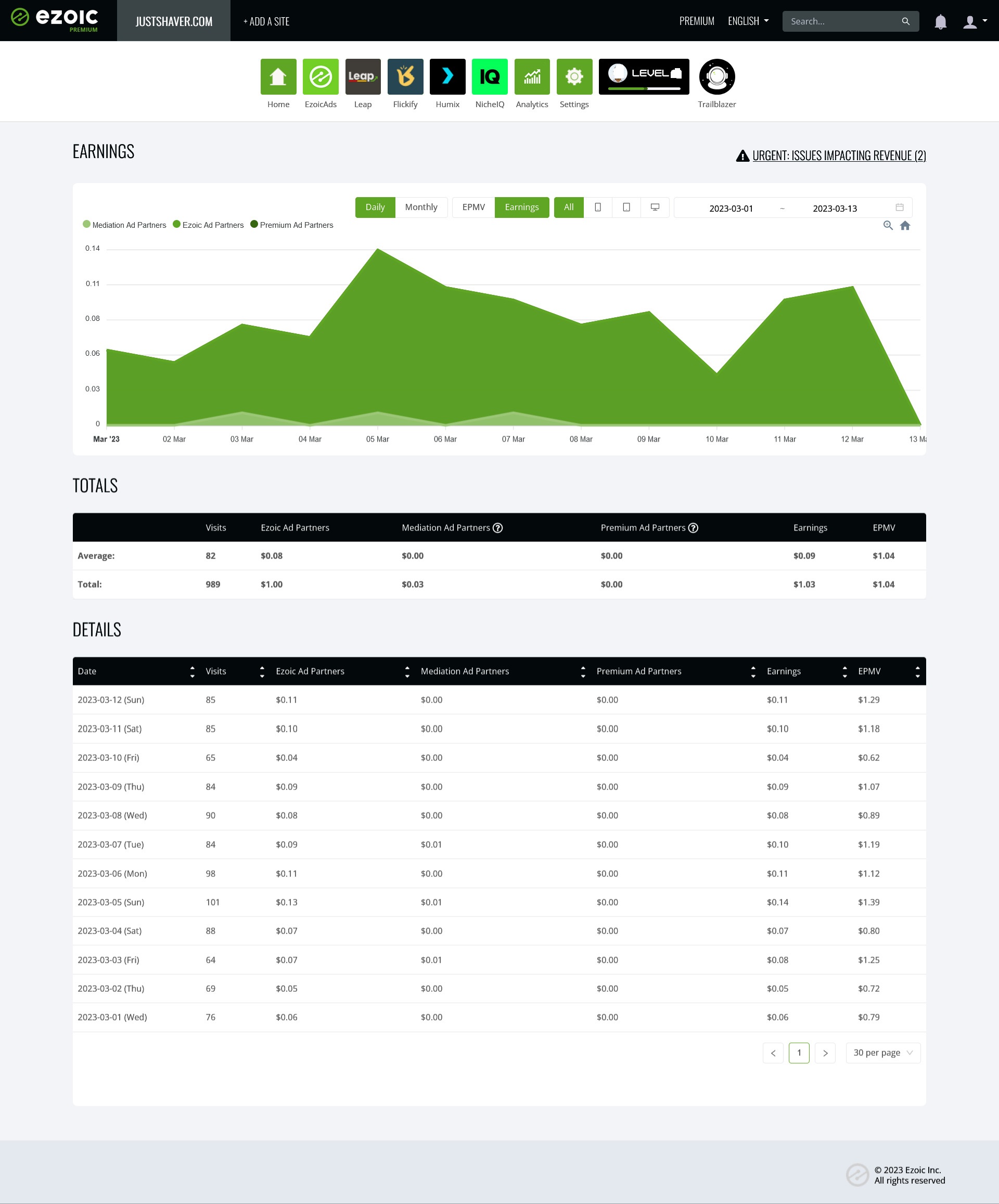Image resolution: width=999 pixels, height=1204 pixels.
Task: Click EPMV value $0.62
Action: (868, 757)
